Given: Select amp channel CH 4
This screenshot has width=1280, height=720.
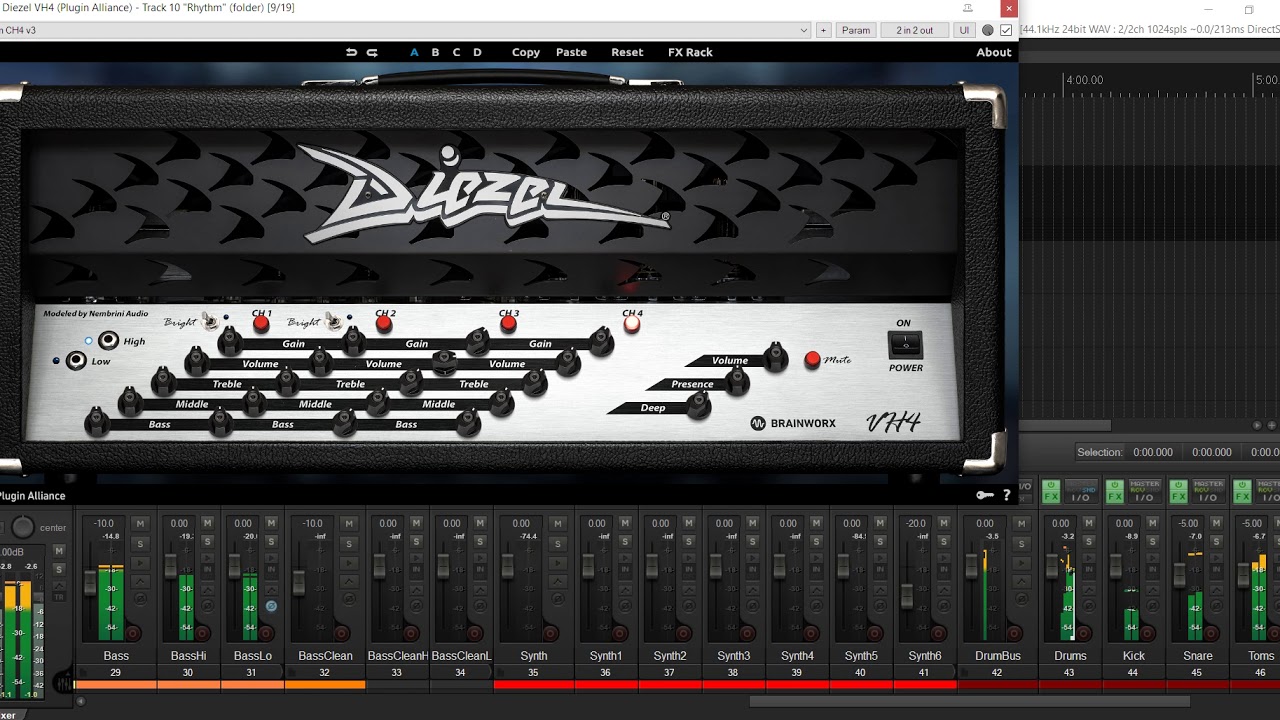Looking at the screenshot, I should point(632,324).
